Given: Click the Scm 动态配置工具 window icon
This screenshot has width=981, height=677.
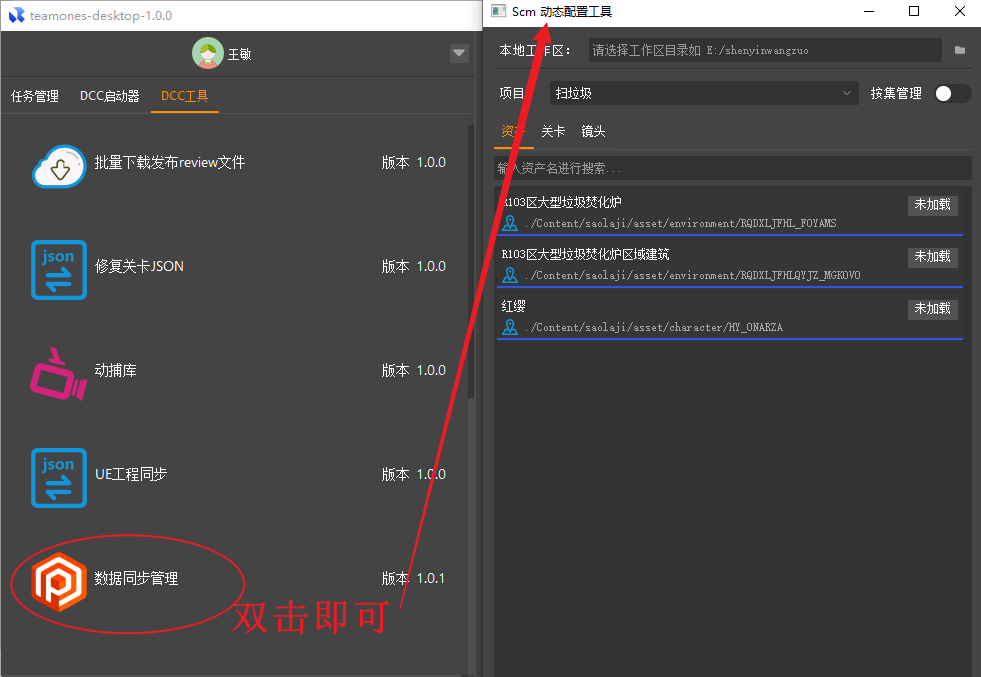Looking at the screenshot, I should click(499, 11).
